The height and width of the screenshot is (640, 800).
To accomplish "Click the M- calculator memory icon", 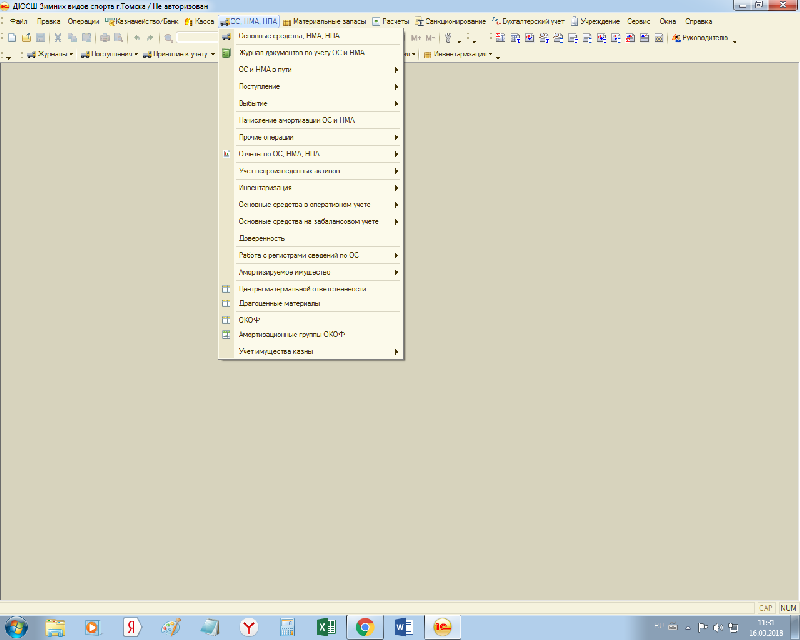I will pyautogui.click(x=430, y=38).
